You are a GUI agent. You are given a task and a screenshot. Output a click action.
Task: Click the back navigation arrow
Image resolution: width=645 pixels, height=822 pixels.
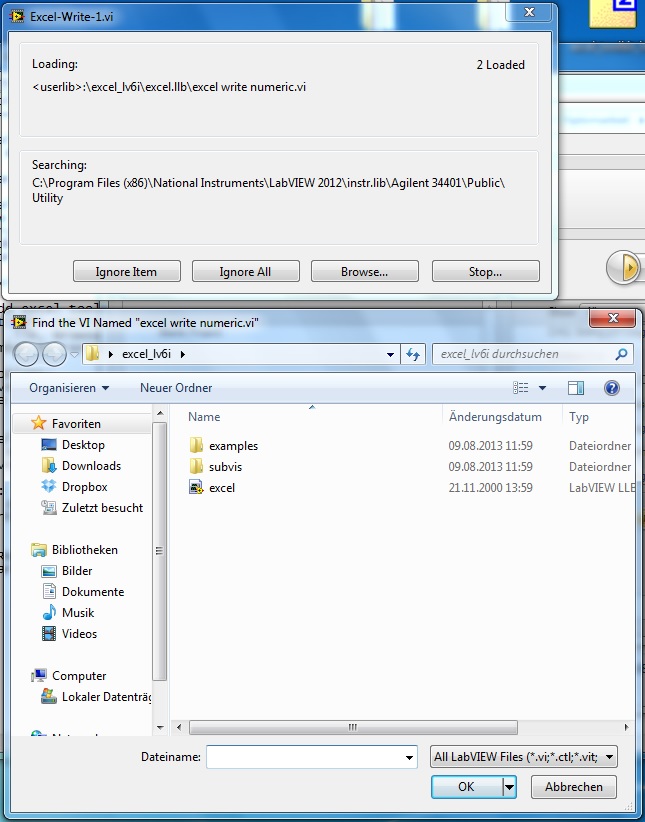(x=26, y=354)
